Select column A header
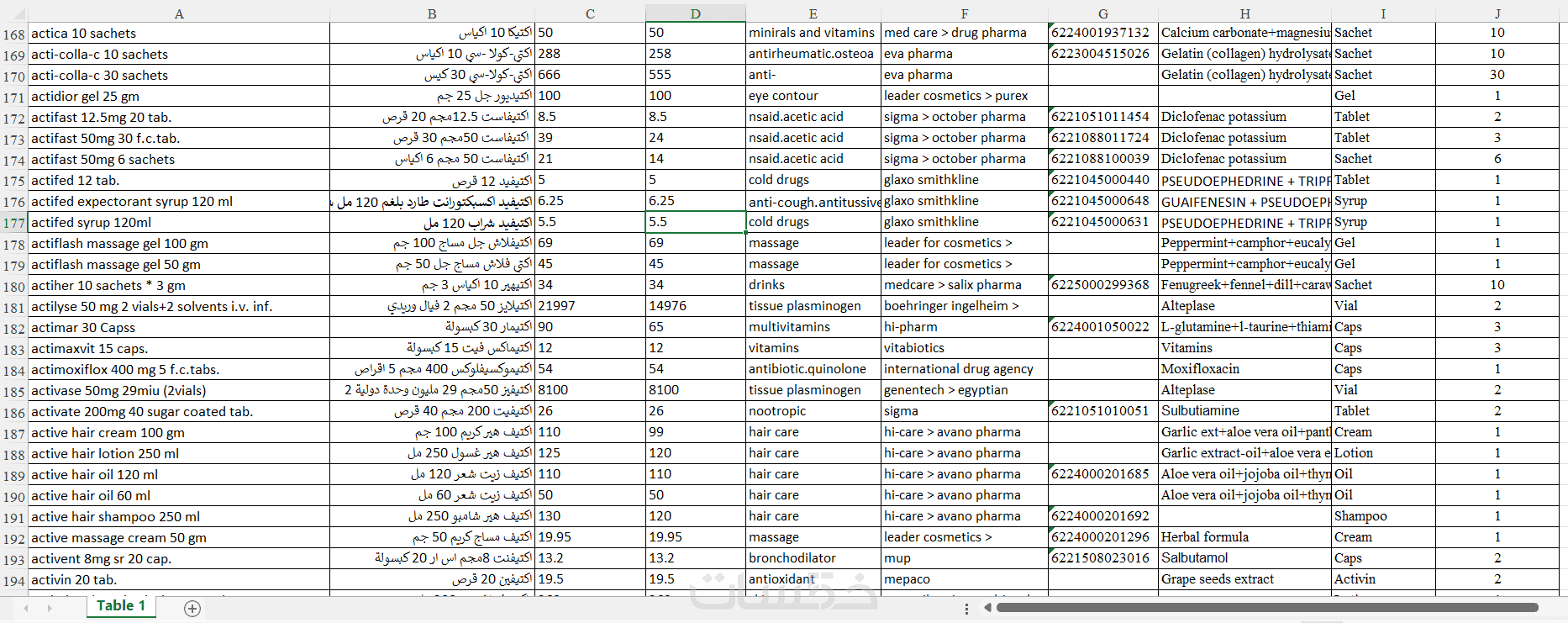The image size is (1568, 623). coord(179,13)
